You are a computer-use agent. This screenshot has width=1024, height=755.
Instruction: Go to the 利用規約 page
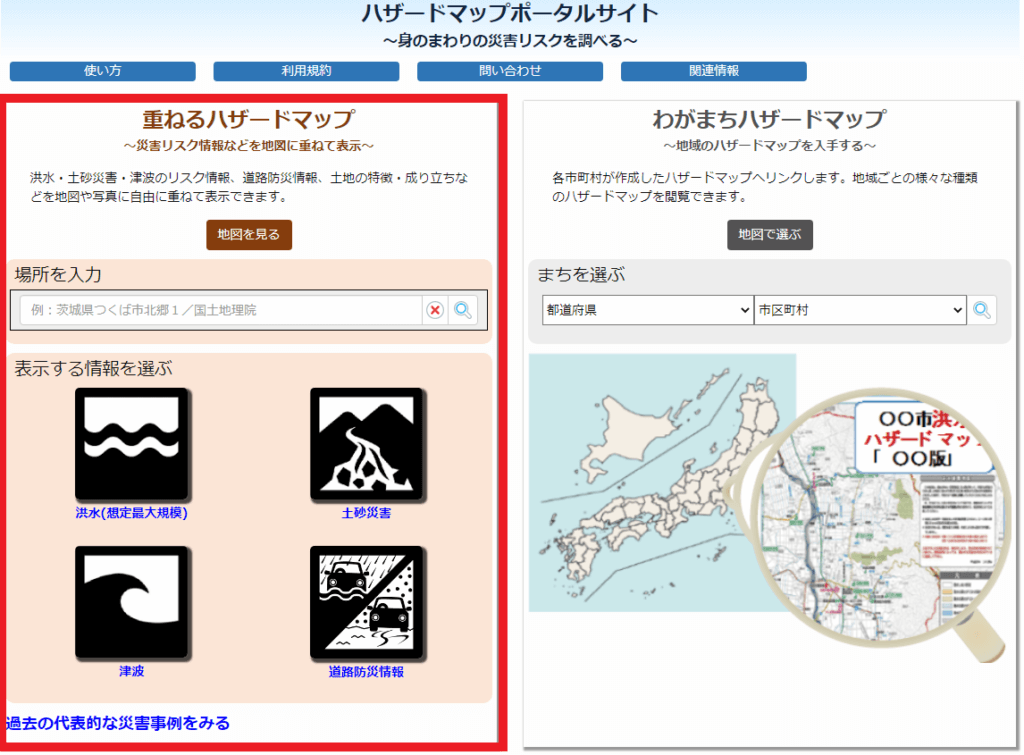[x=306, y=71]
